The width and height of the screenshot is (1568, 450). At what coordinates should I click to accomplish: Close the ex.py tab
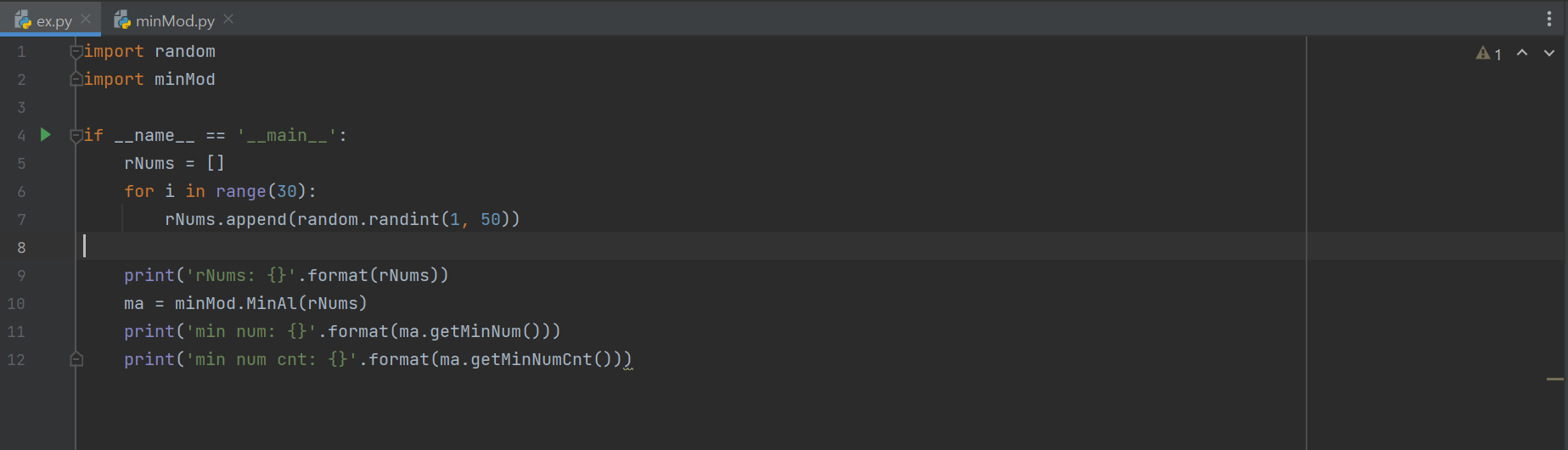86,19
